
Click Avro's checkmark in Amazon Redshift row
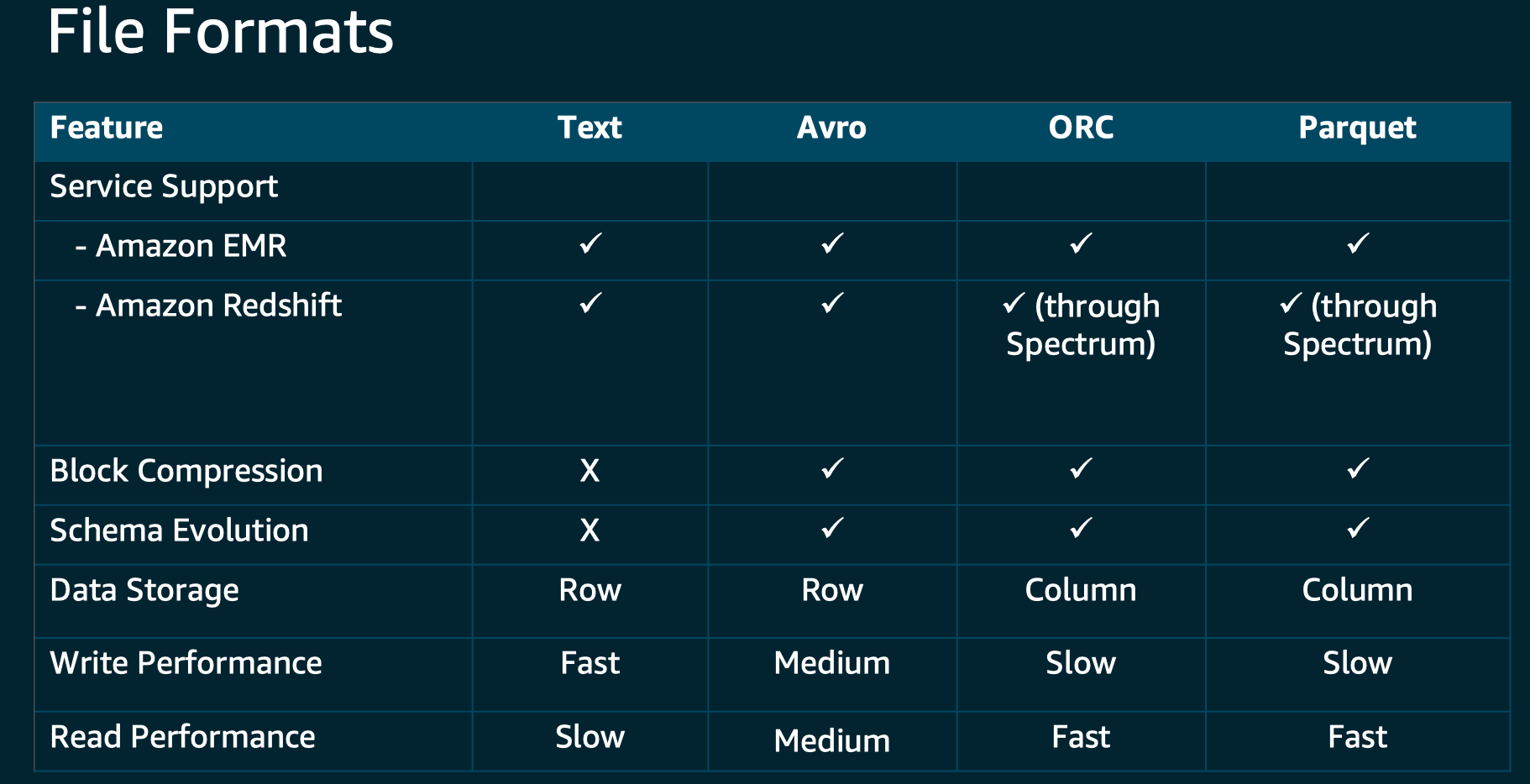(x=832, y=303)
